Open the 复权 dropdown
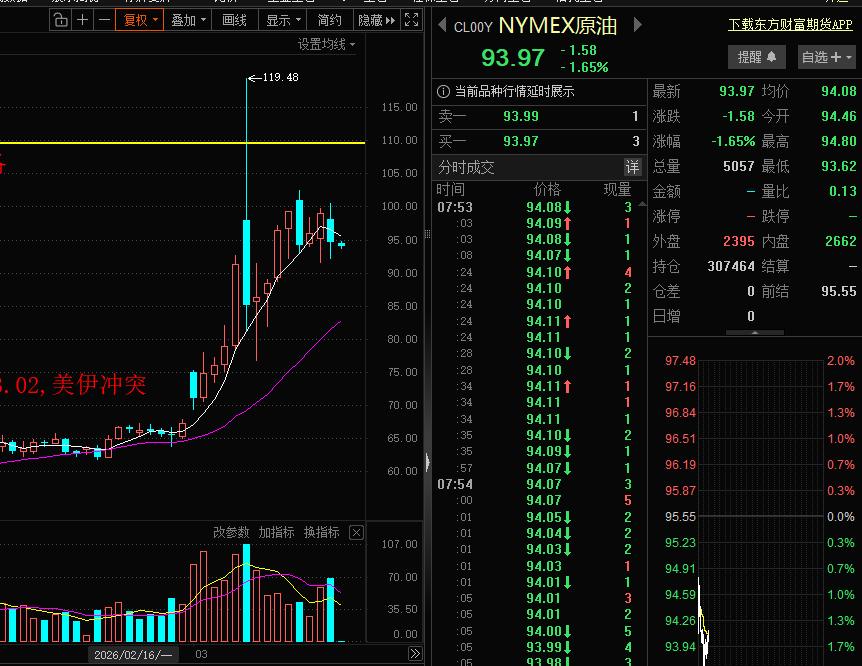Image resolution: width=862 pixels, height=666 pixels. [139, 20]
